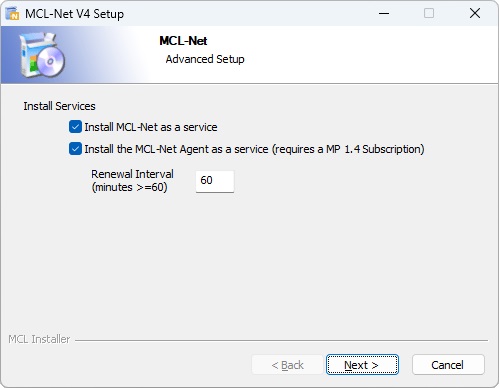Click the greyed-out < Back button
499x388 pixels.
[287, 365]
